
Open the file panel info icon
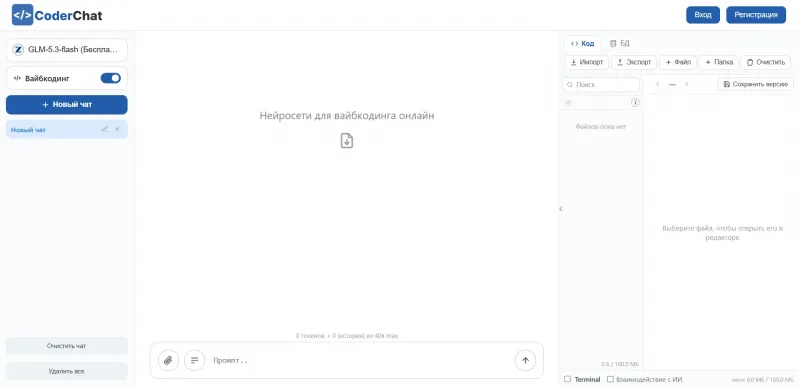[635, 103]
